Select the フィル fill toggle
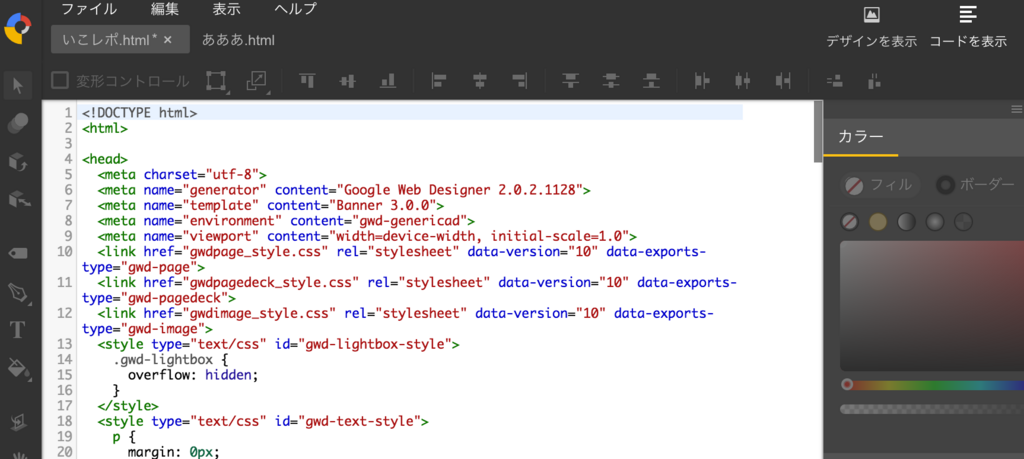Screen dimensions: 1024x459 coord(879,185)
